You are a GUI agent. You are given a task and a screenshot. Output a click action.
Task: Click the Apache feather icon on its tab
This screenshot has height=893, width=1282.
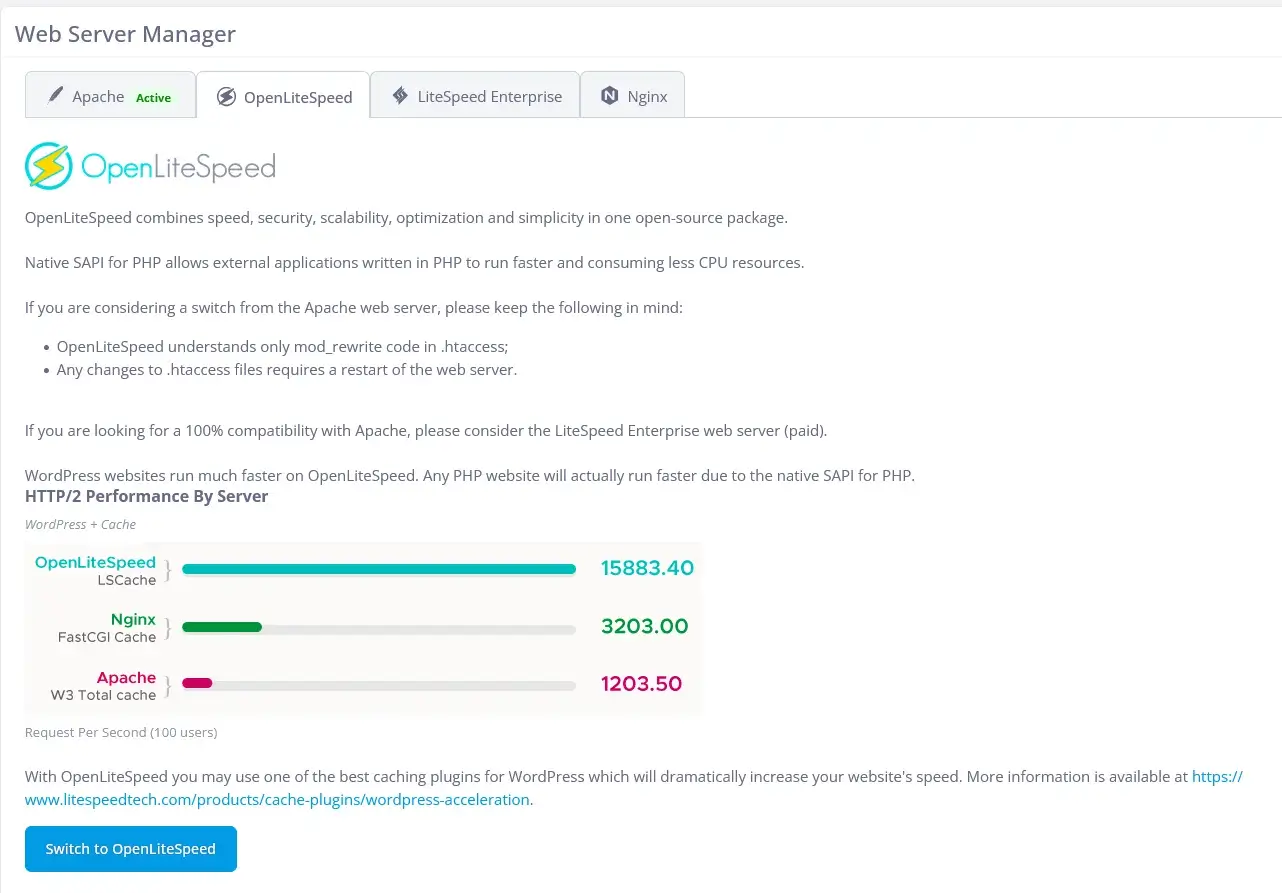(55, 96)
